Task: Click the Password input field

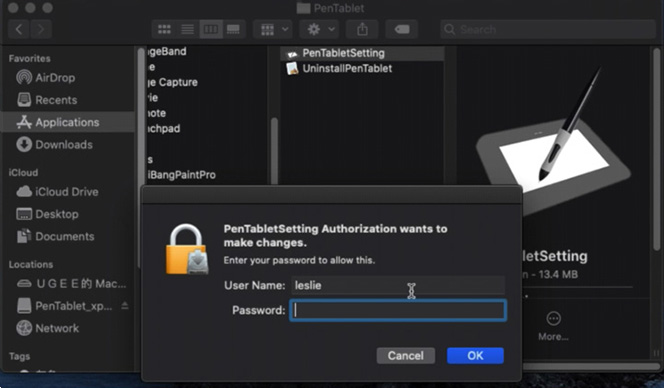Action: coord(398,310)
